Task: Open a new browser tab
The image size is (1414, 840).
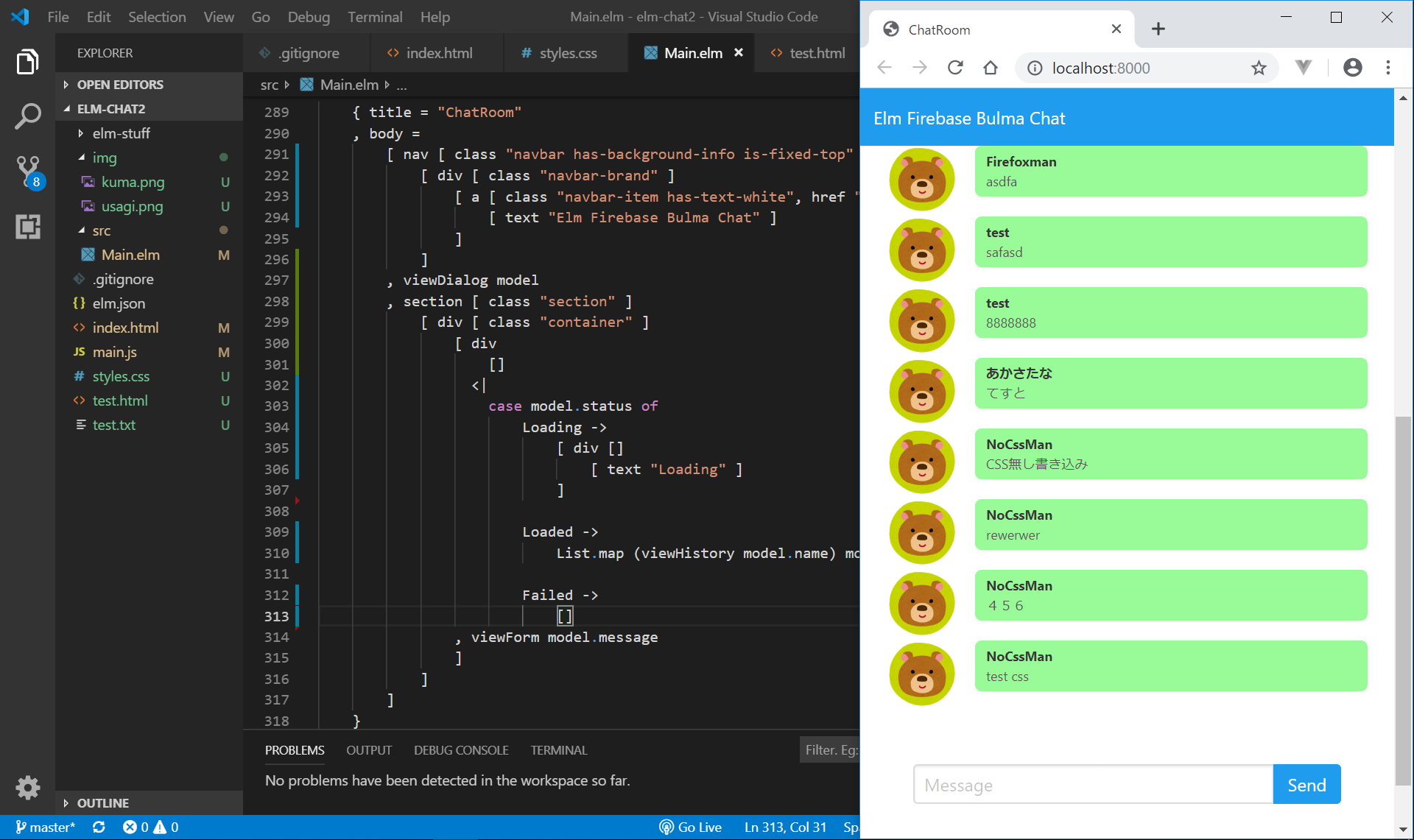Action: pos(1158,29)
